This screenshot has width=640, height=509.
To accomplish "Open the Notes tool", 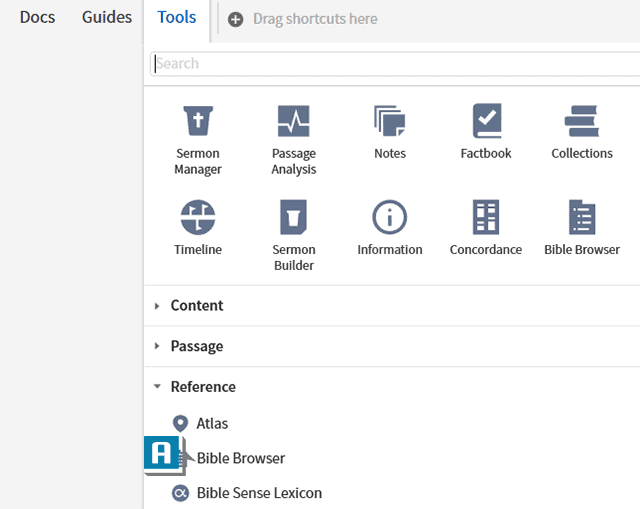I will pos(390,132).
